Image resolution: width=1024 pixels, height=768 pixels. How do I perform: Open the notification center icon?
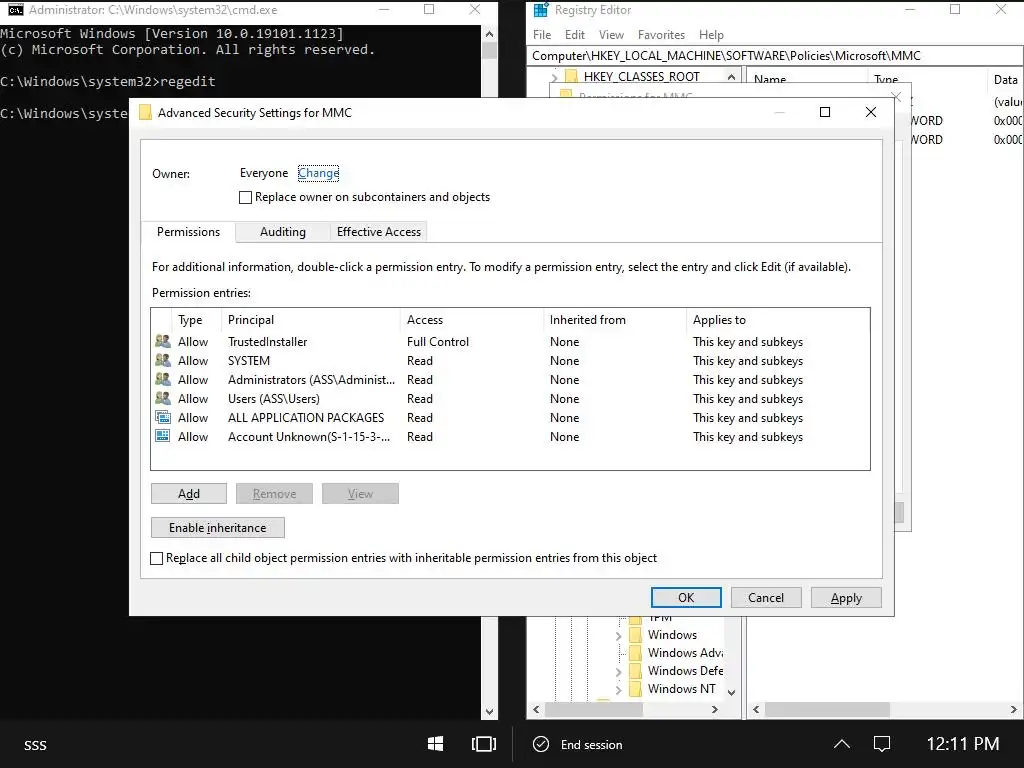coord(882,744)
